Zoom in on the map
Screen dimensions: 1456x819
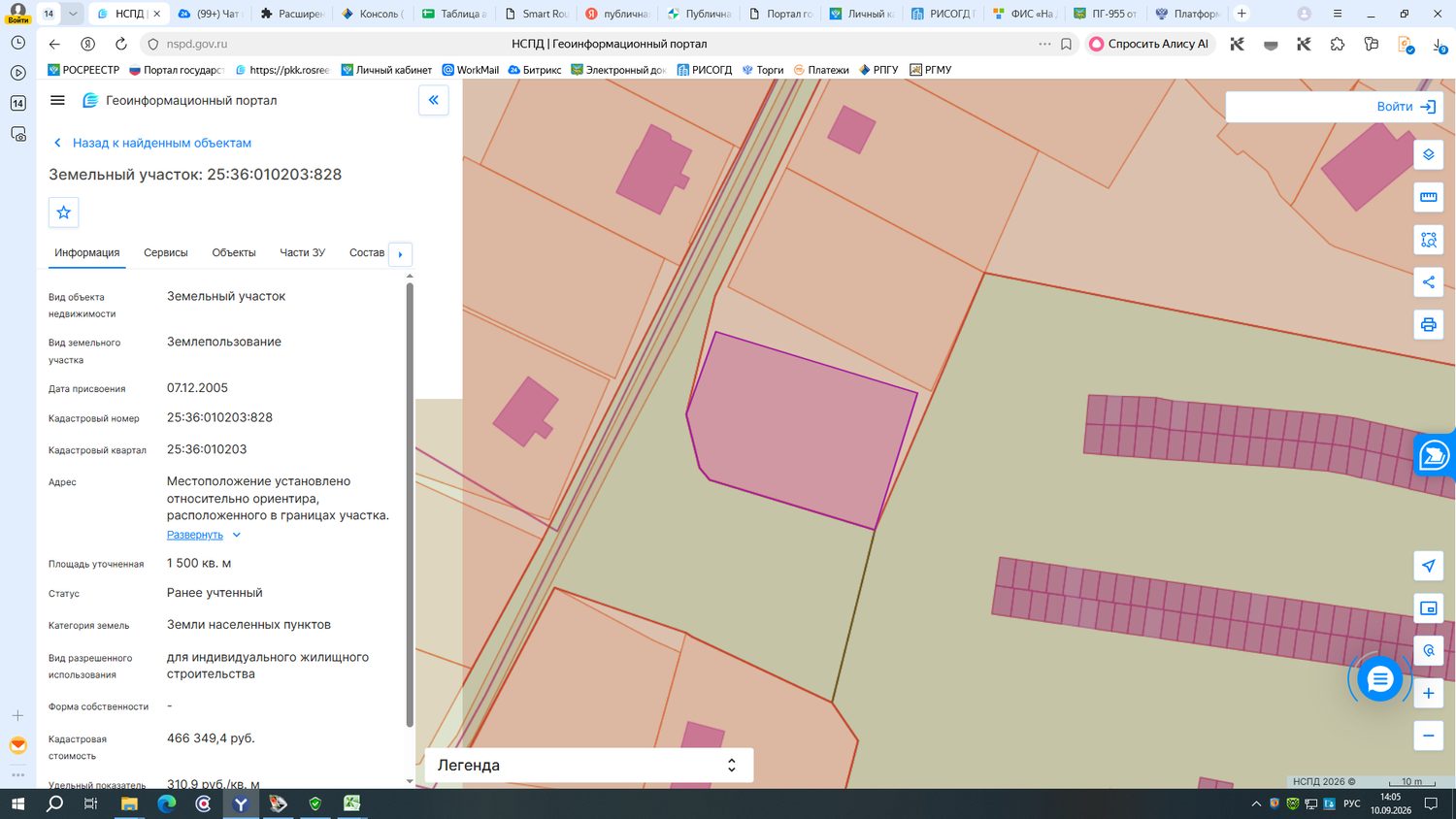[x=1428, y=693]
